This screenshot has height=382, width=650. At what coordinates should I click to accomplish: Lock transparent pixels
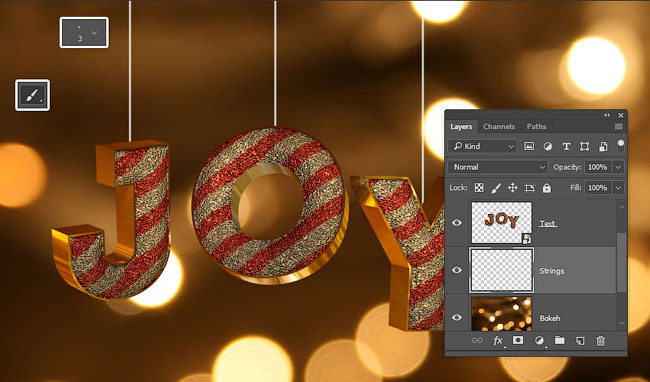[x=479, y=188]
